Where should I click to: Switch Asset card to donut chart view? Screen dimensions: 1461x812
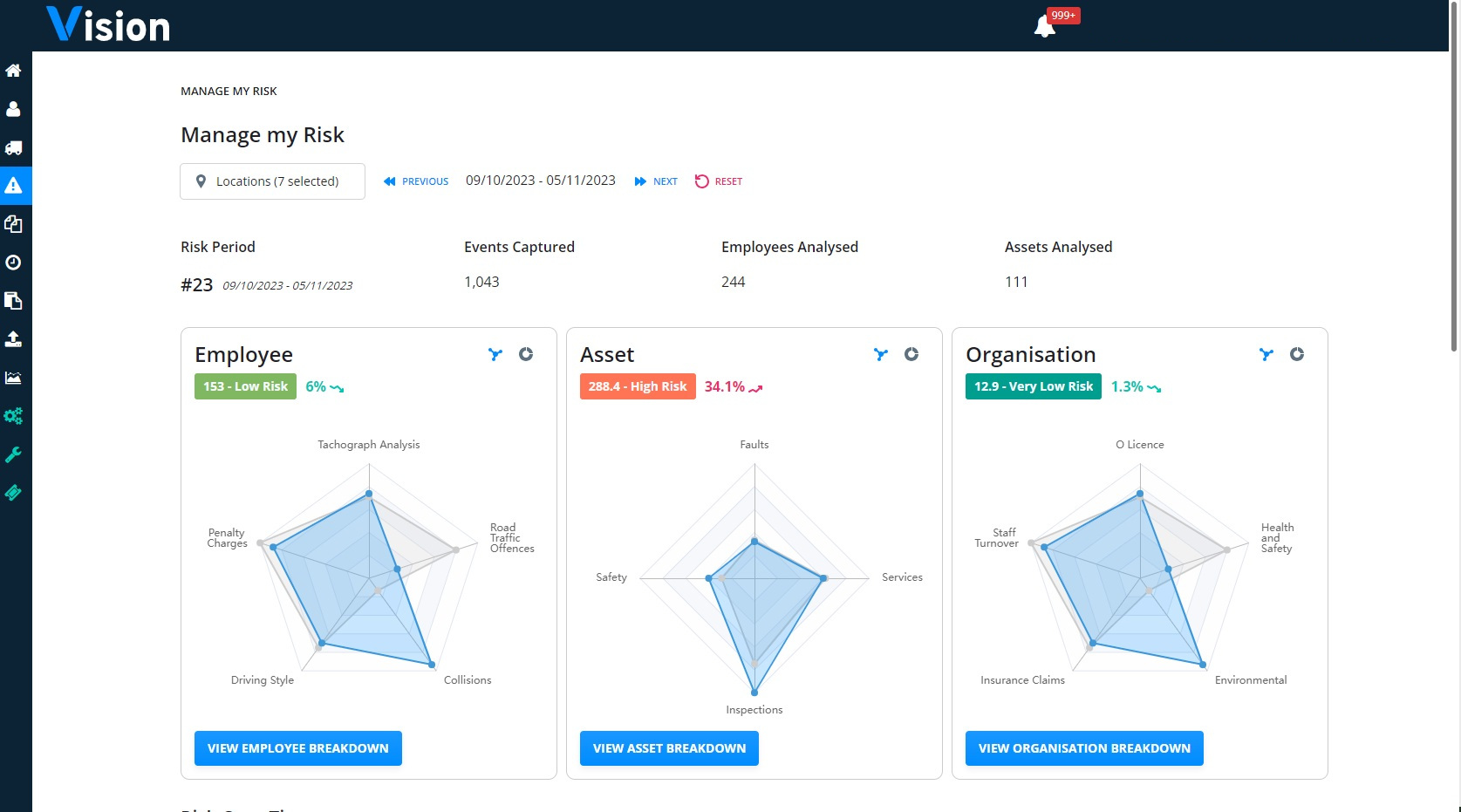coord(911,354)
